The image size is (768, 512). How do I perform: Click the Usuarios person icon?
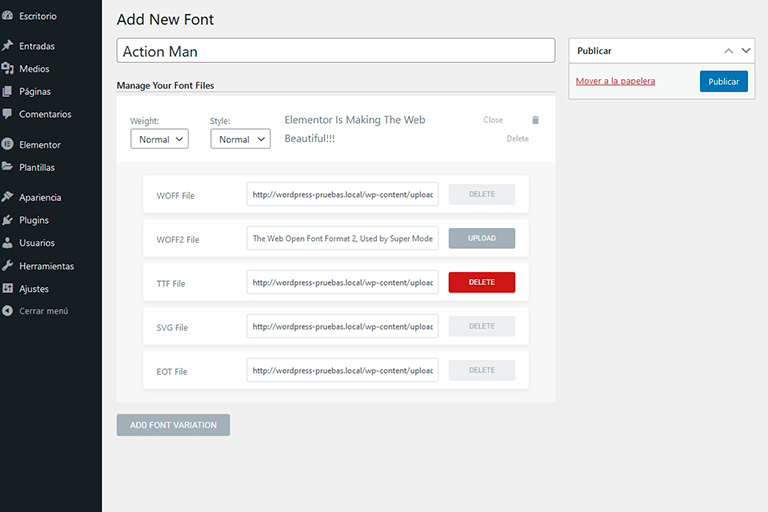click(x=7, y=243)
